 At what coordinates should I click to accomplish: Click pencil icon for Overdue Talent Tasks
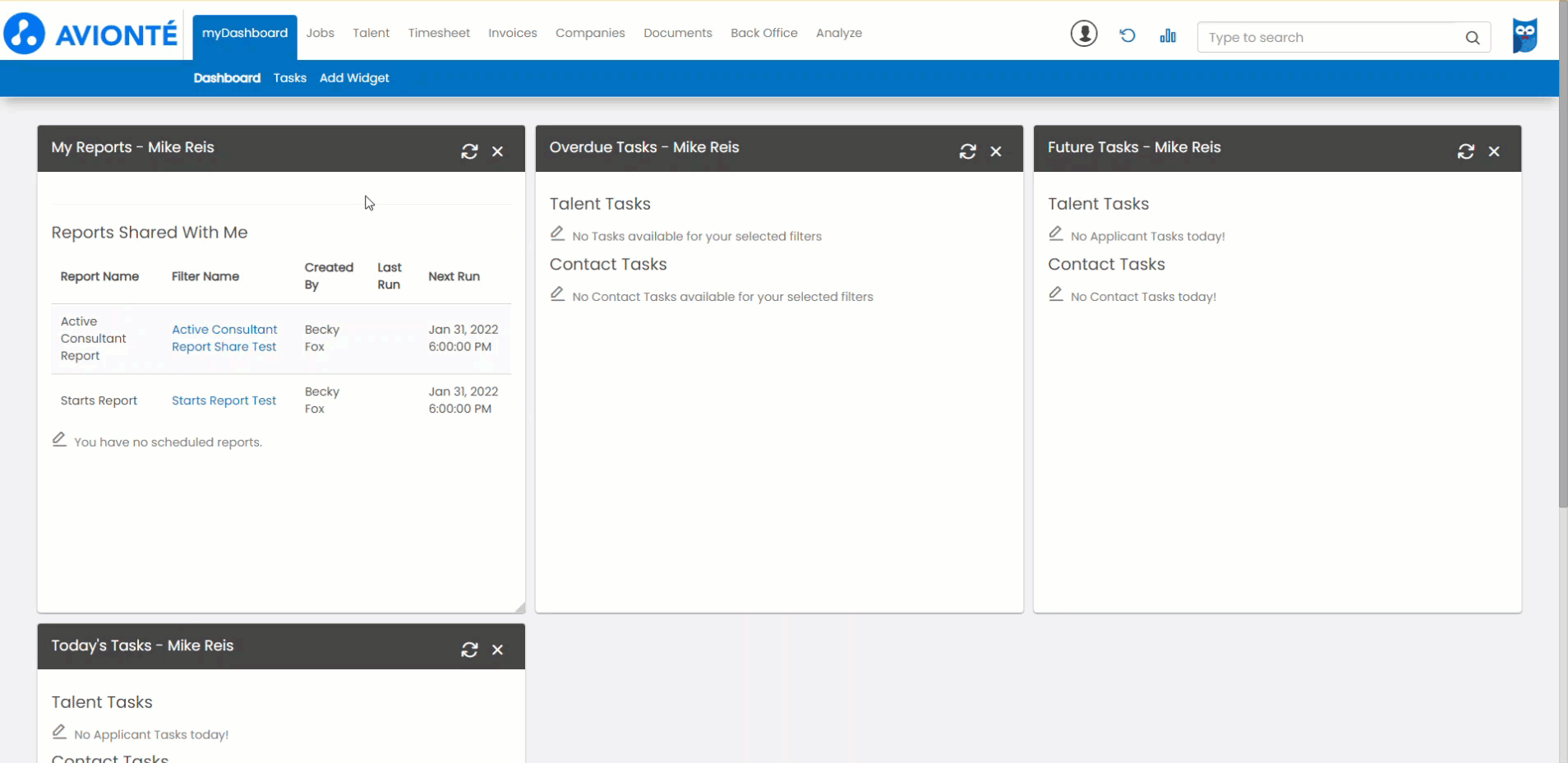(557, 234)
